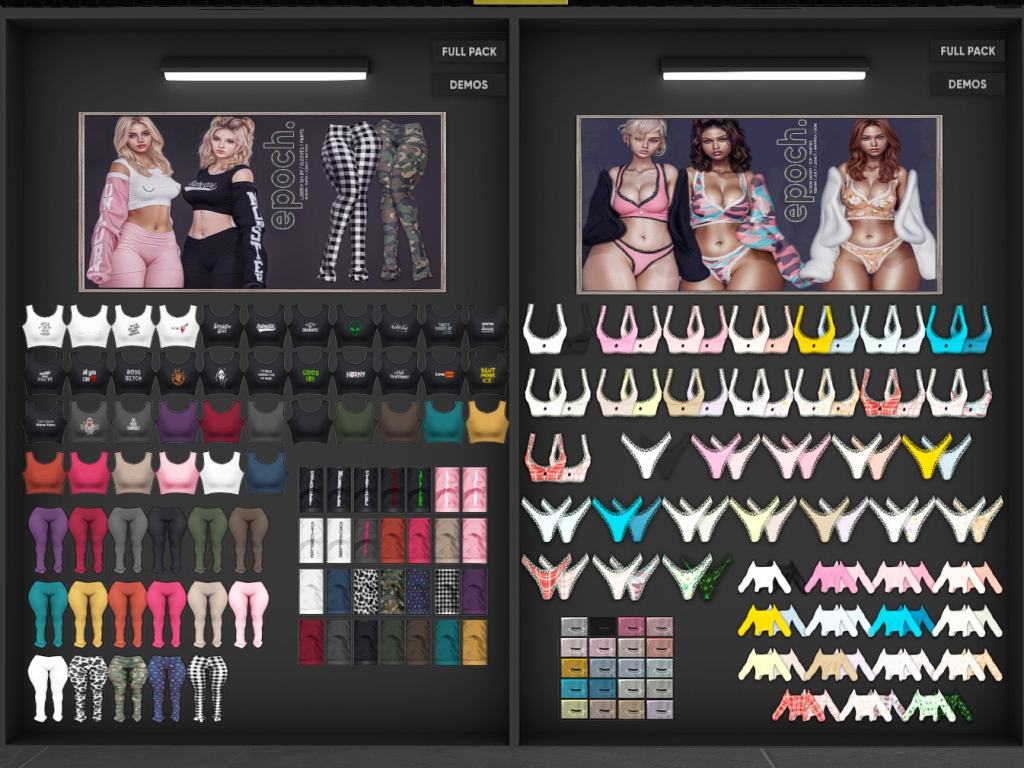Pick the navy blue crop top

tap(266, 472)
